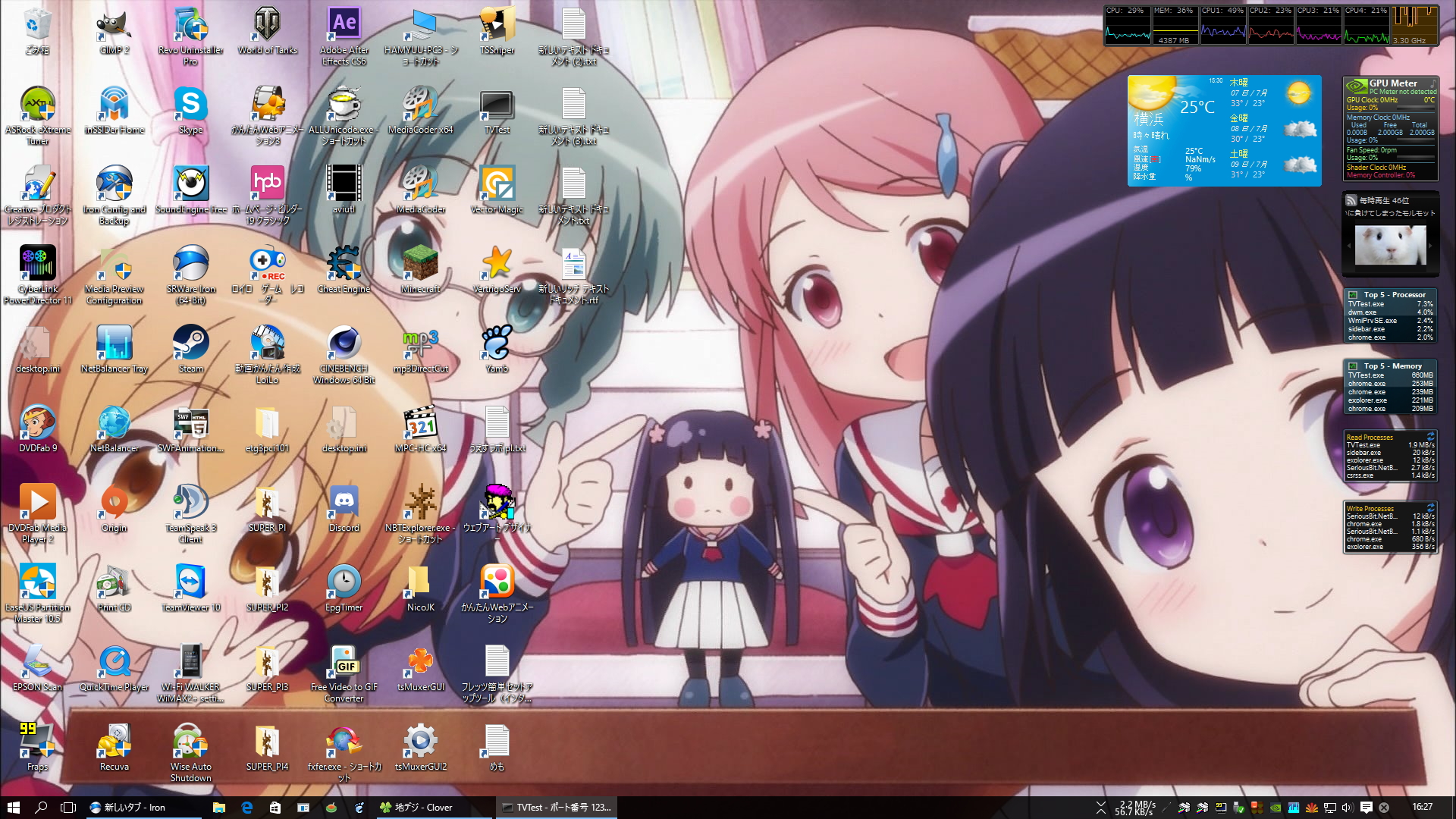
Task: Open the Steam desktop shortcut
Action: point(190,344)
